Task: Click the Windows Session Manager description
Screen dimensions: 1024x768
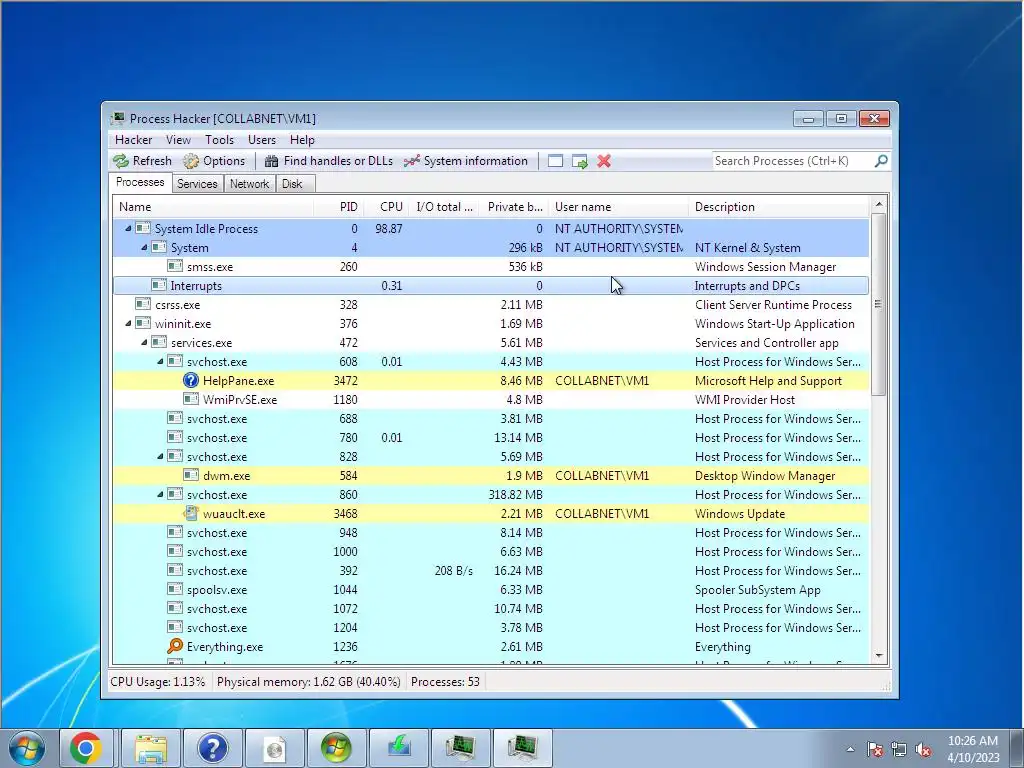Action: coord(765,266)
